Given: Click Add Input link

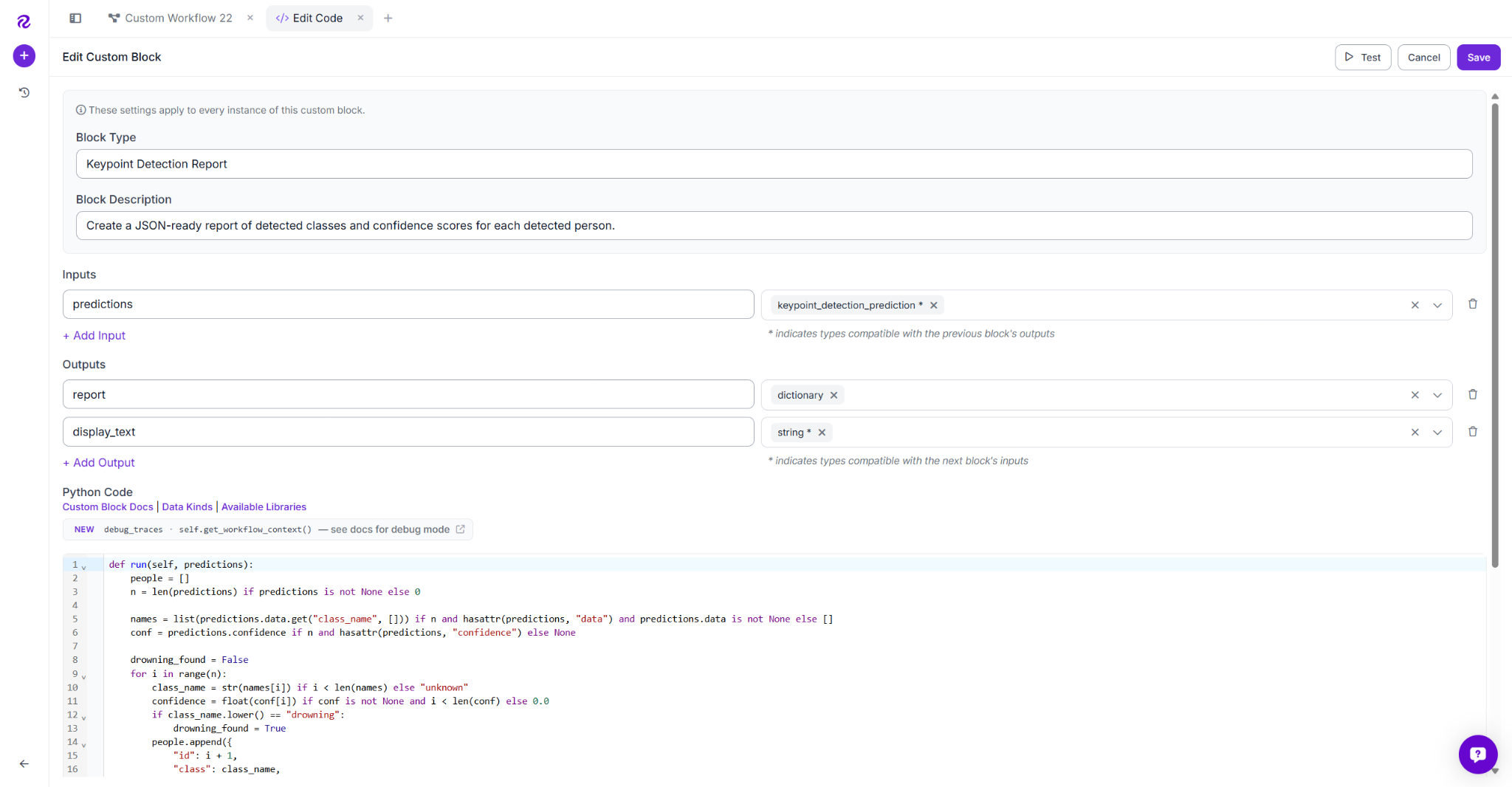Looking at the screenshot, I should tap(94, 335).
